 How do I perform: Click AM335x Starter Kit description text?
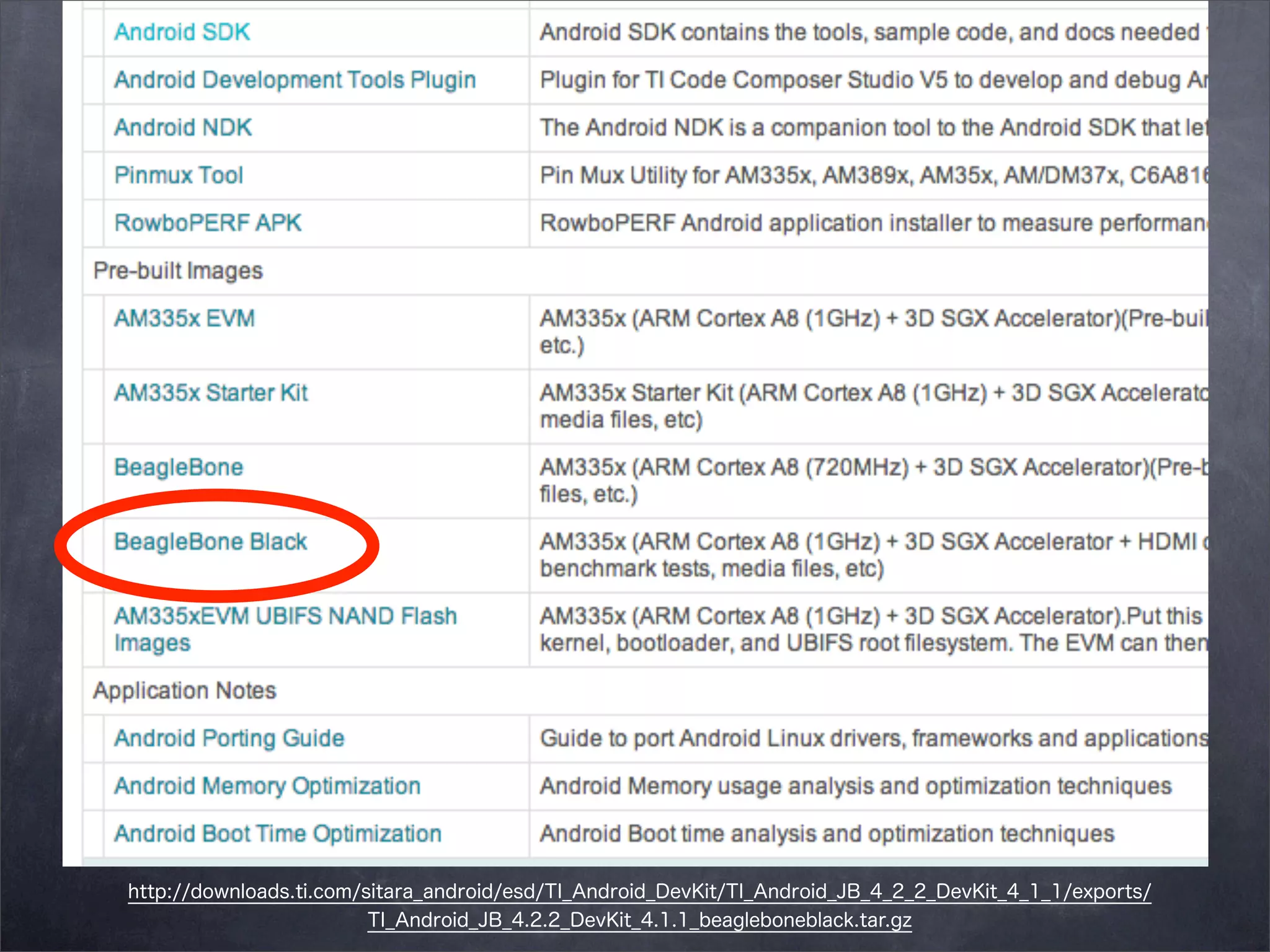tap(873, 407)
